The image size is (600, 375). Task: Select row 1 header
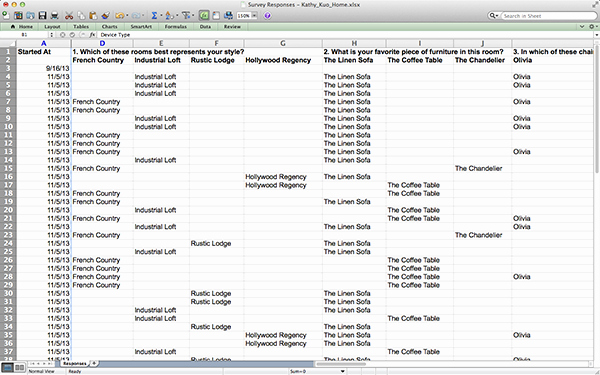[x=8, y=52]
